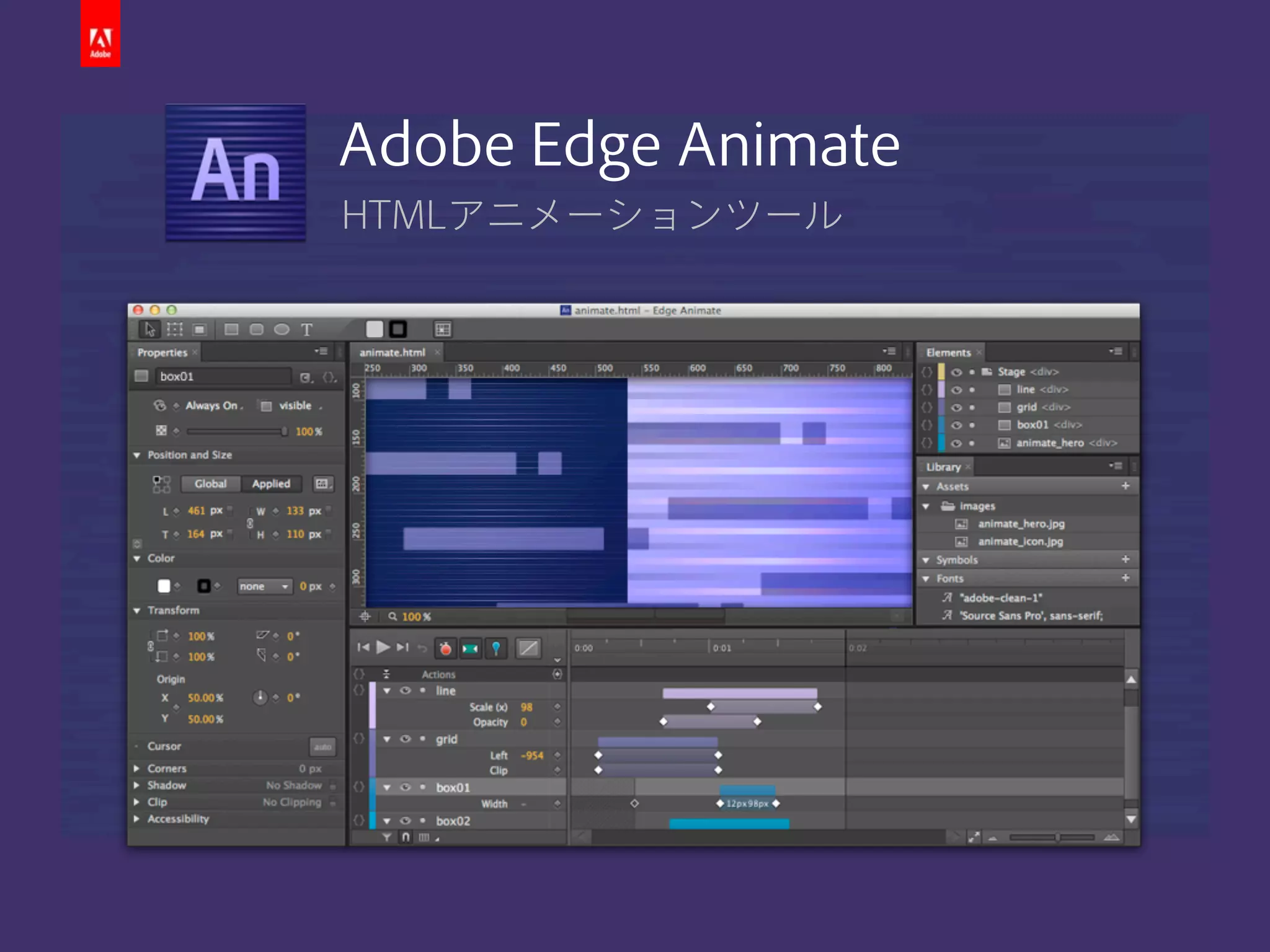Adjust the opacity slider in Properties
1270x952 pixels.
tap(236, 431)
